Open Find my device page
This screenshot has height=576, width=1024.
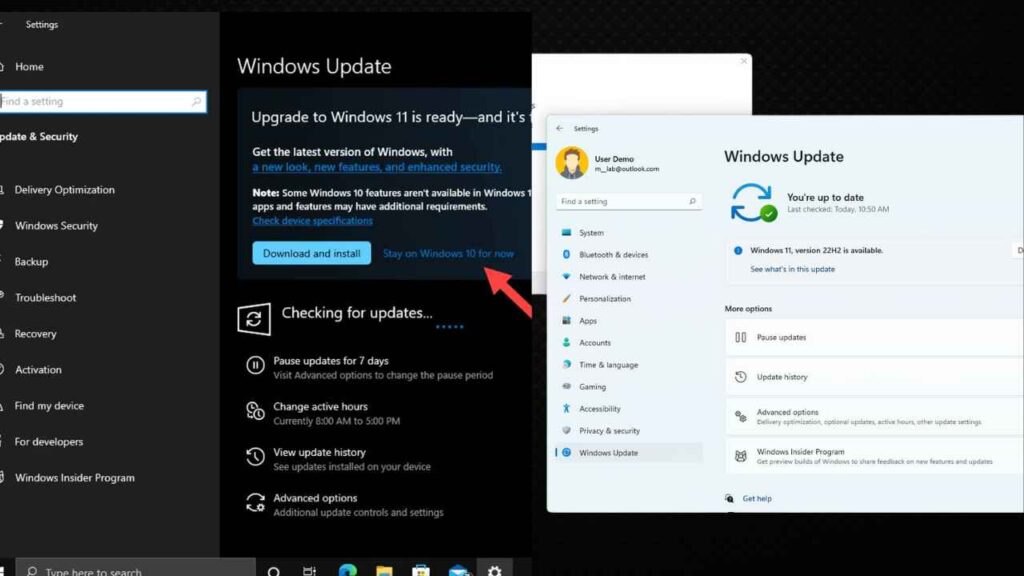(49, 406)
